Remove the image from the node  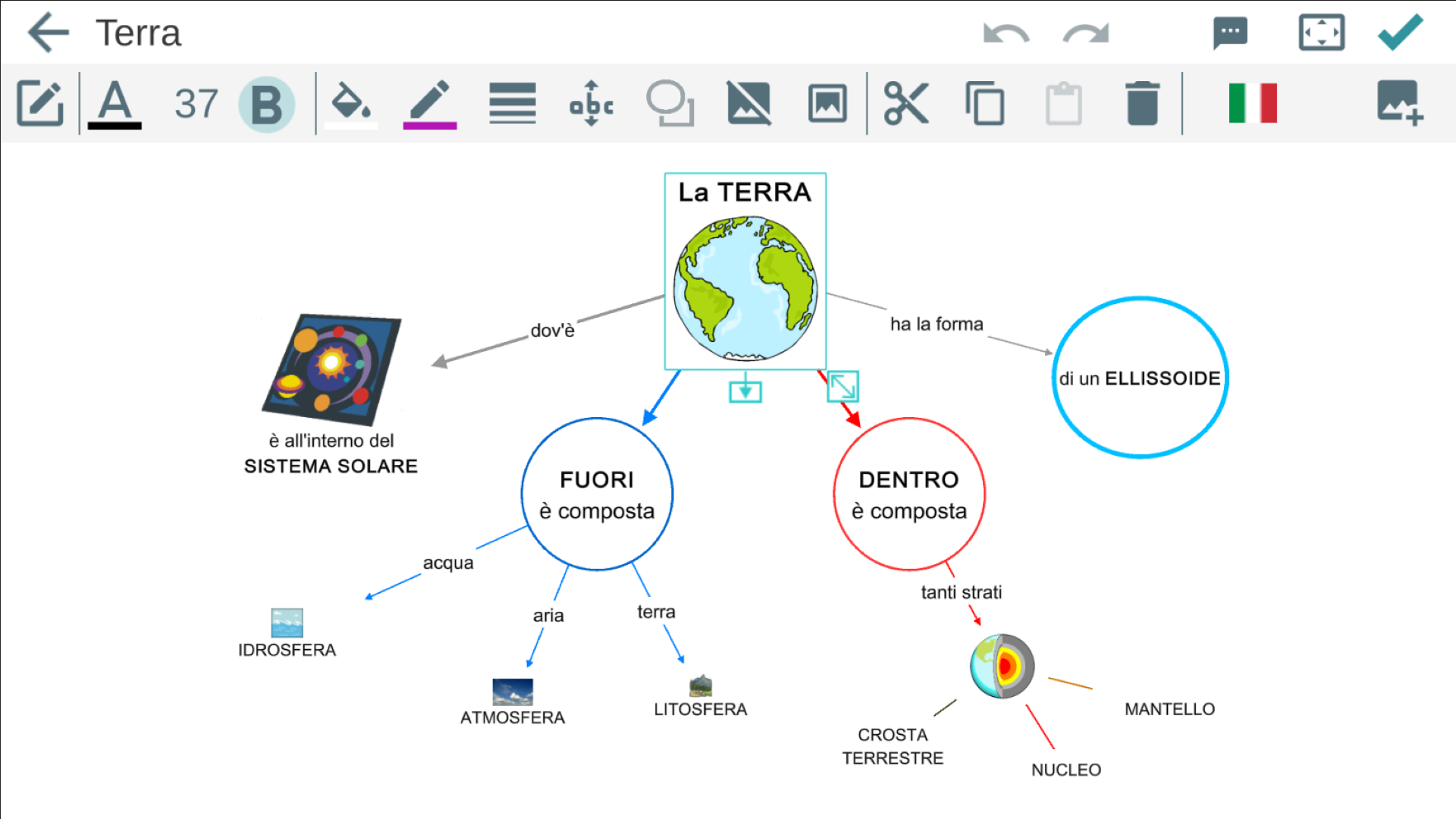[748, 103]
